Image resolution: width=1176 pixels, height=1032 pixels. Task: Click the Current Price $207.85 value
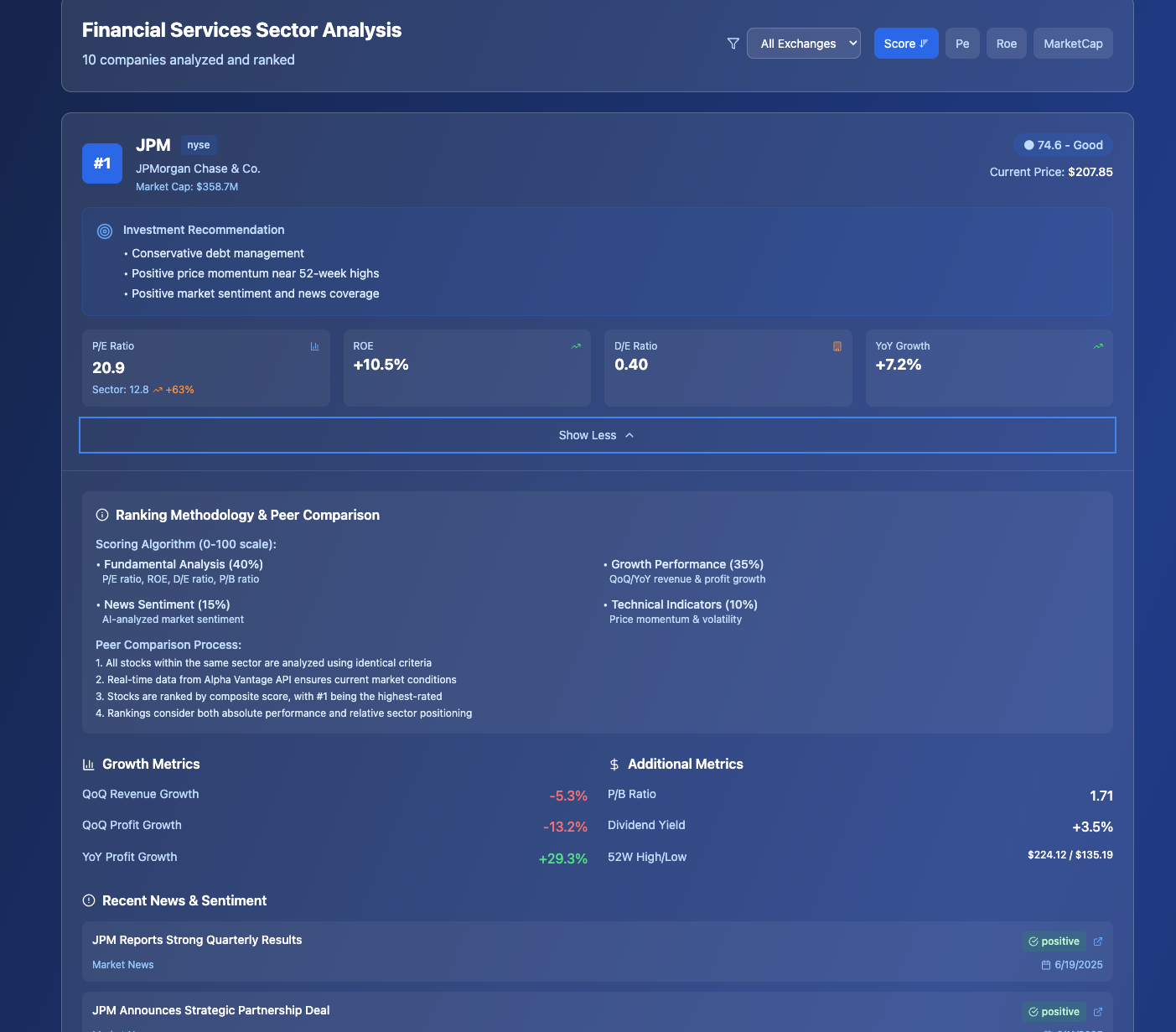coord(1091,172)
